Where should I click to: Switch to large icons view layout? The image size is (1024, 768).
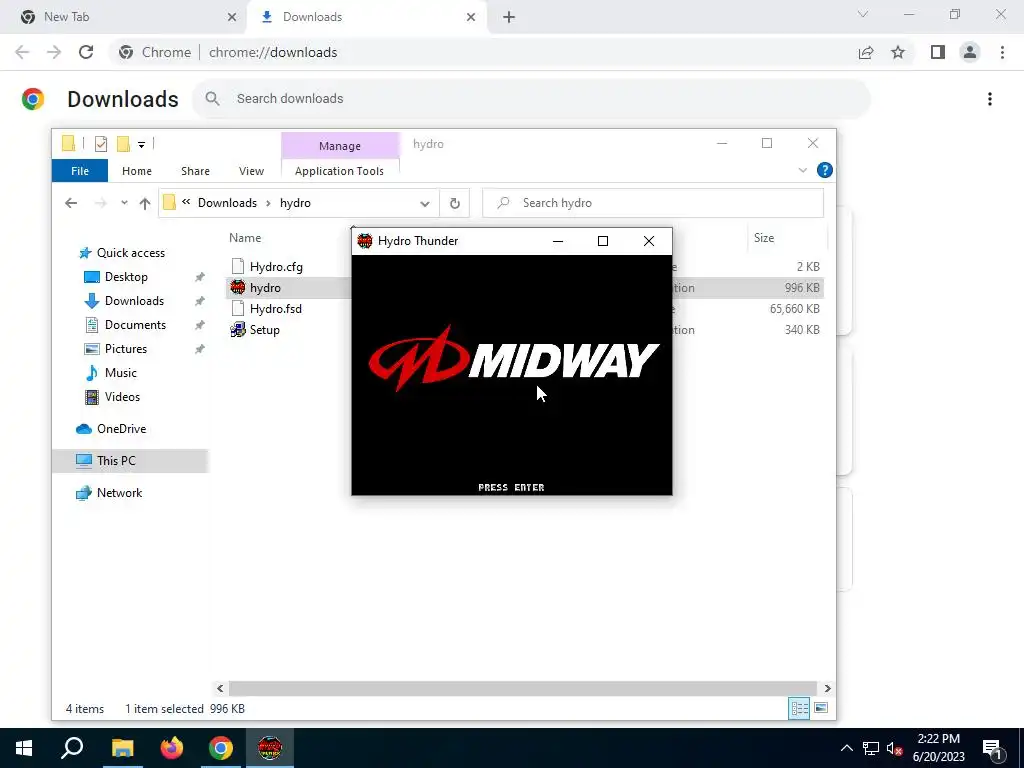point(821,709)
